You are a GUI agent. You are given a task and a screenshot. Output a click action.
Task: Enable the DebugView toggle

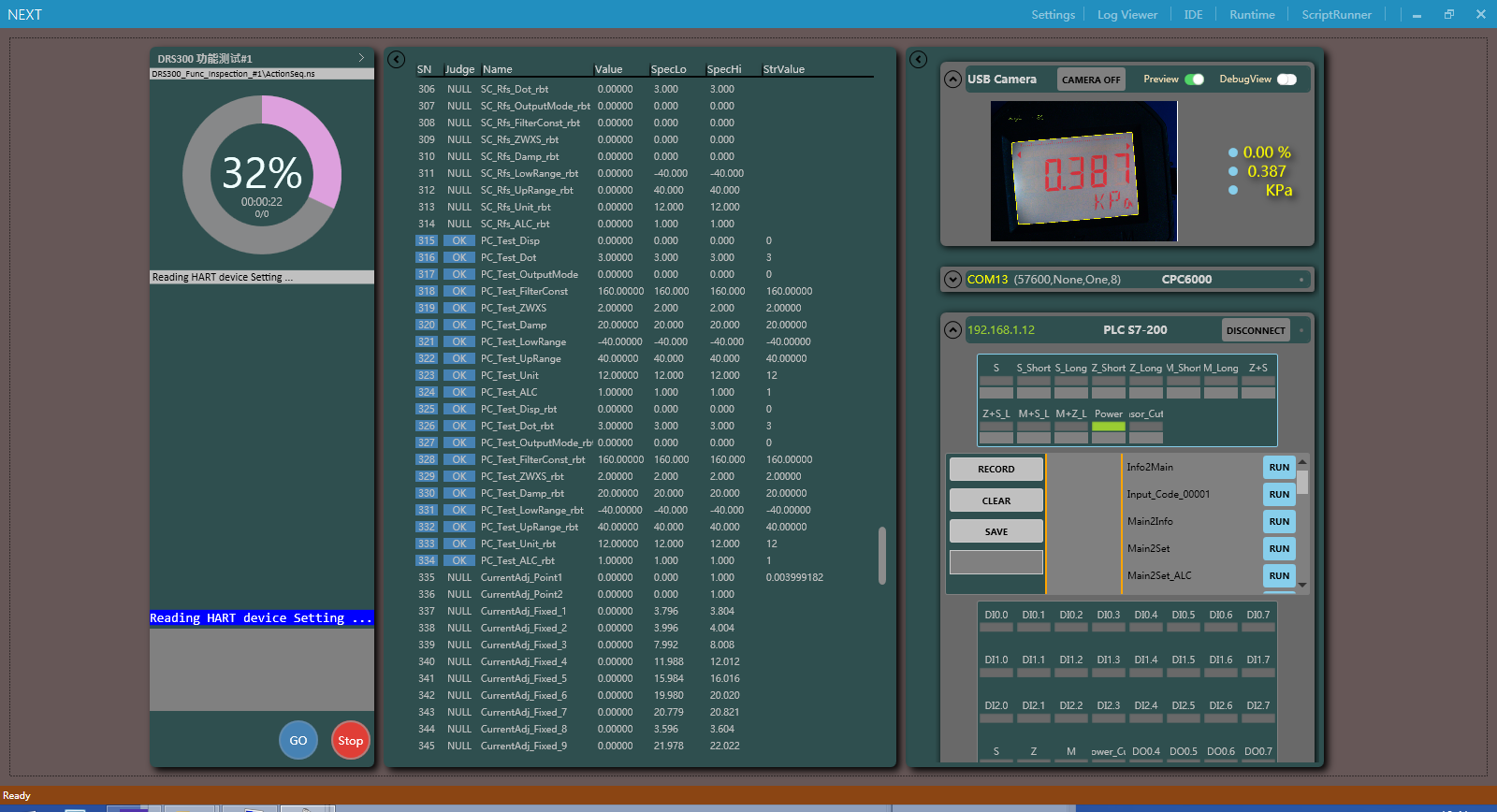[1286, 80]
